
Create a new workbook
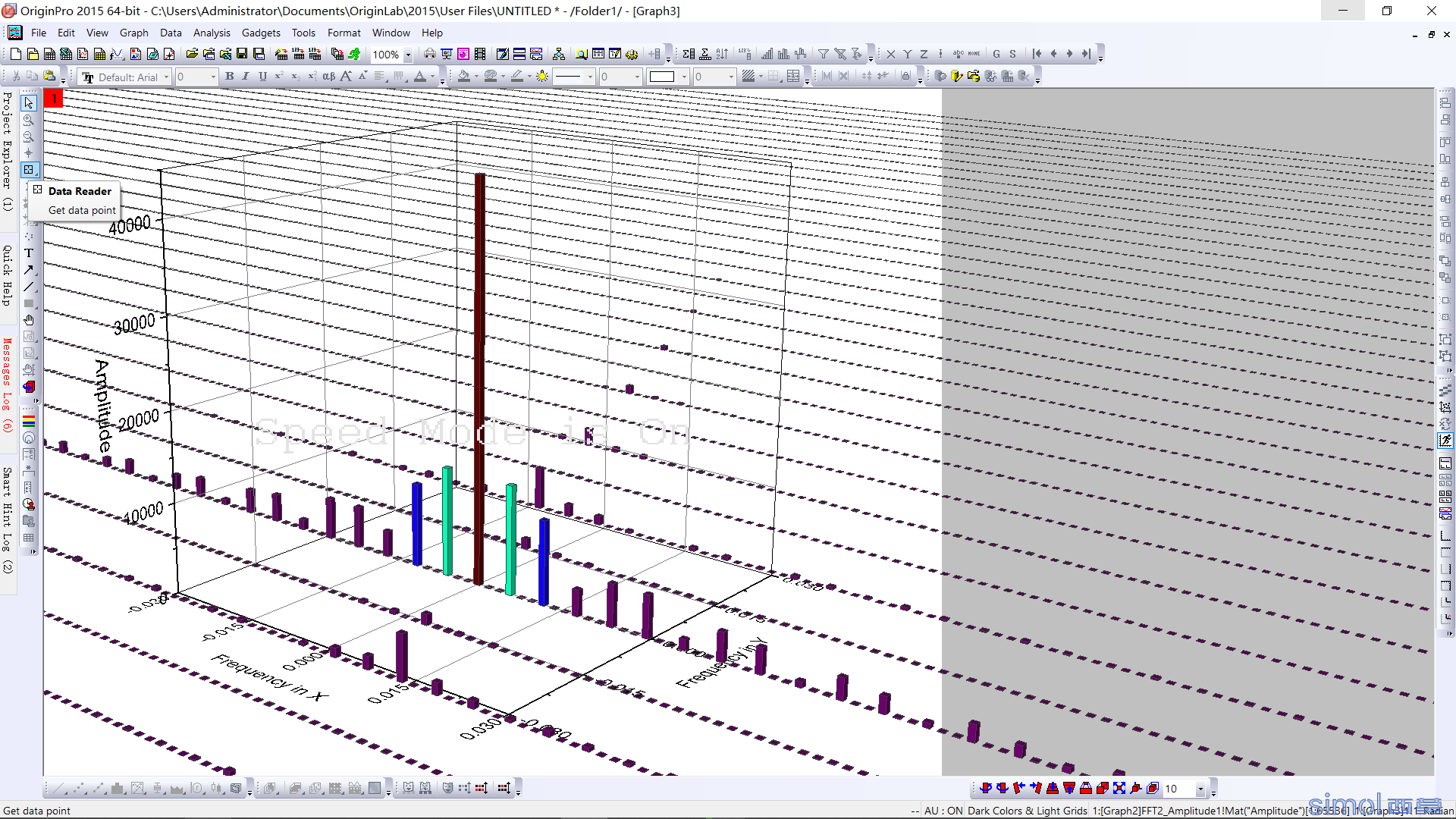tap(49, 54)
